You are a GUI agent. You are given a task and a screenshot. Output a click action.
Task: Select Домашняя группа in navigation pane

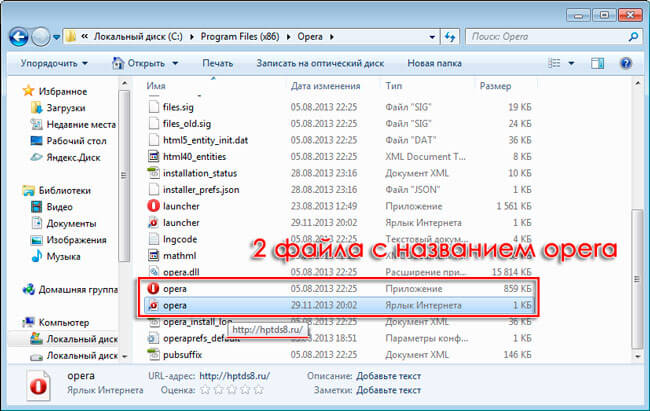pyautogui.click(x=78, y=289)
